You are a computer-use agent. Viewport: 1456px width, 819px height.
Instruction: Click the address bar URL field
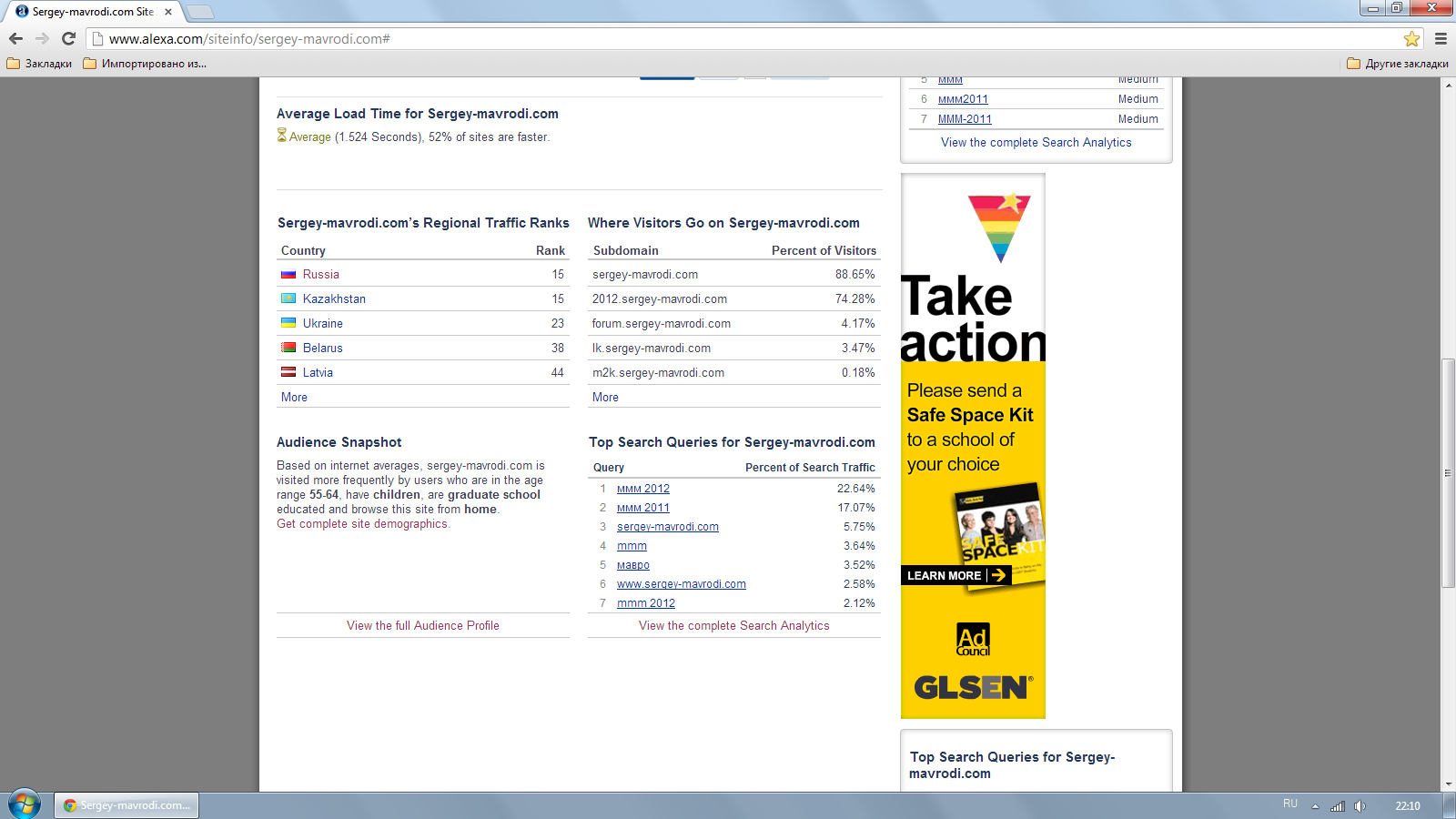click(x=746, y=38)
